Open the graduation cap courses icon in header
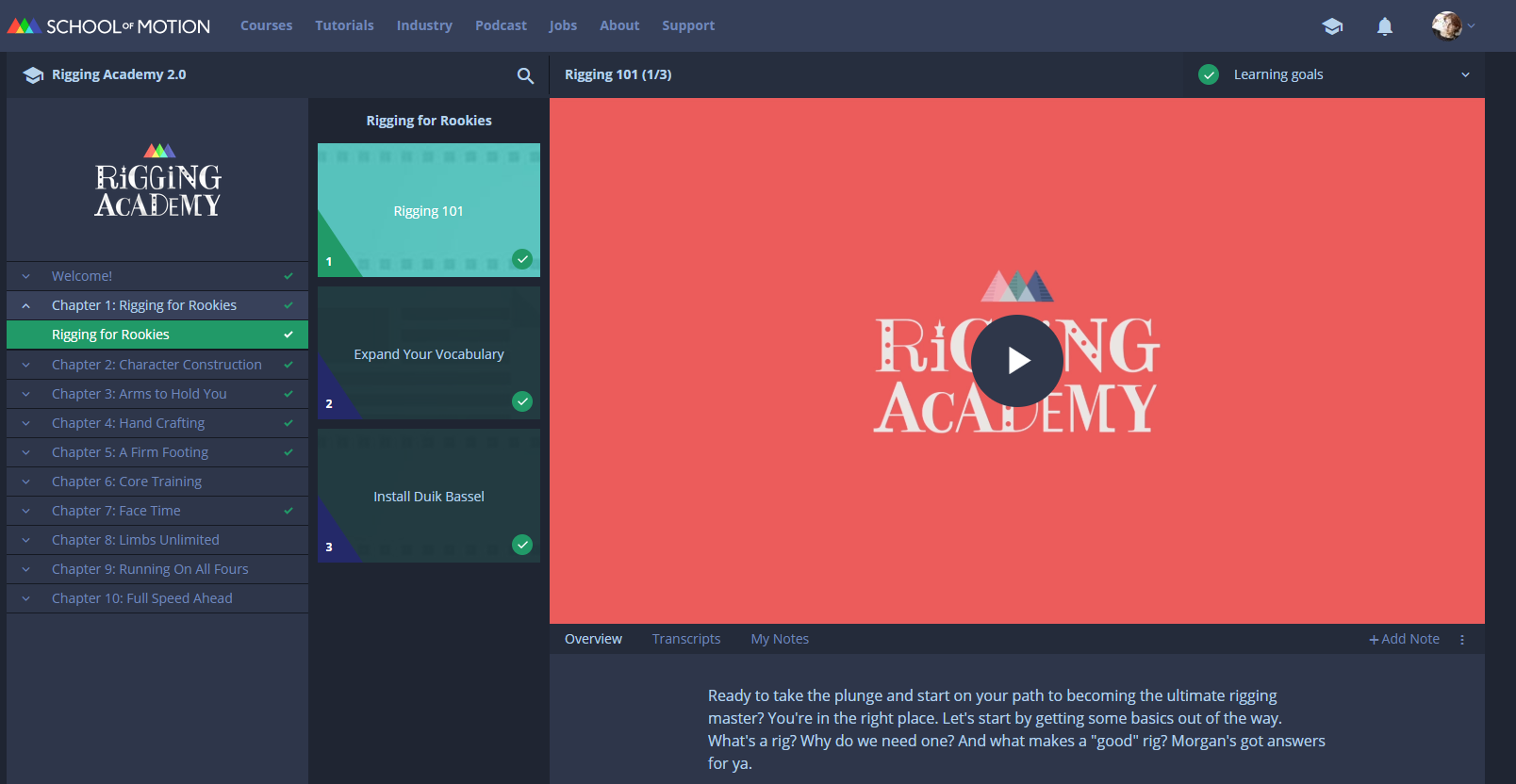 coord(1332,26)
